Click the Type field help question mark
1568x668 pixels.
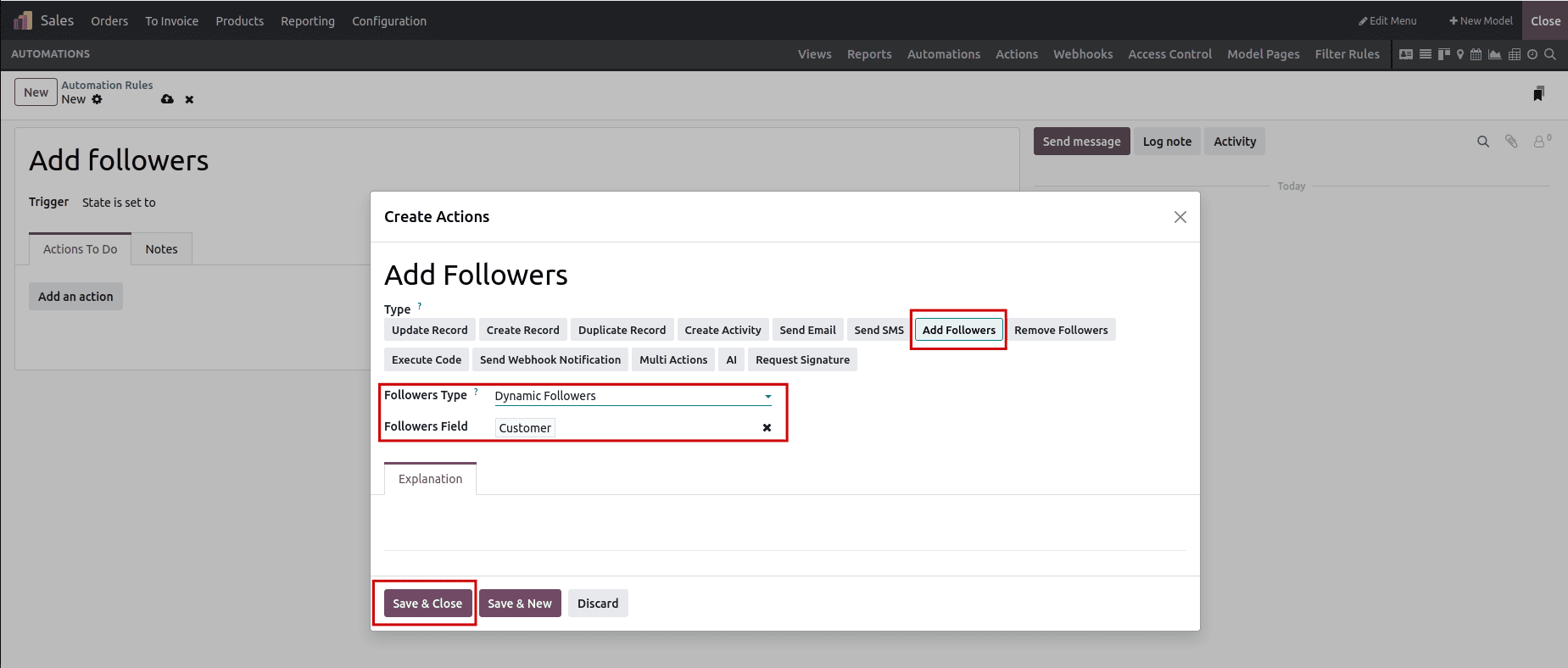pyautogui.click(x=419, y=306)
